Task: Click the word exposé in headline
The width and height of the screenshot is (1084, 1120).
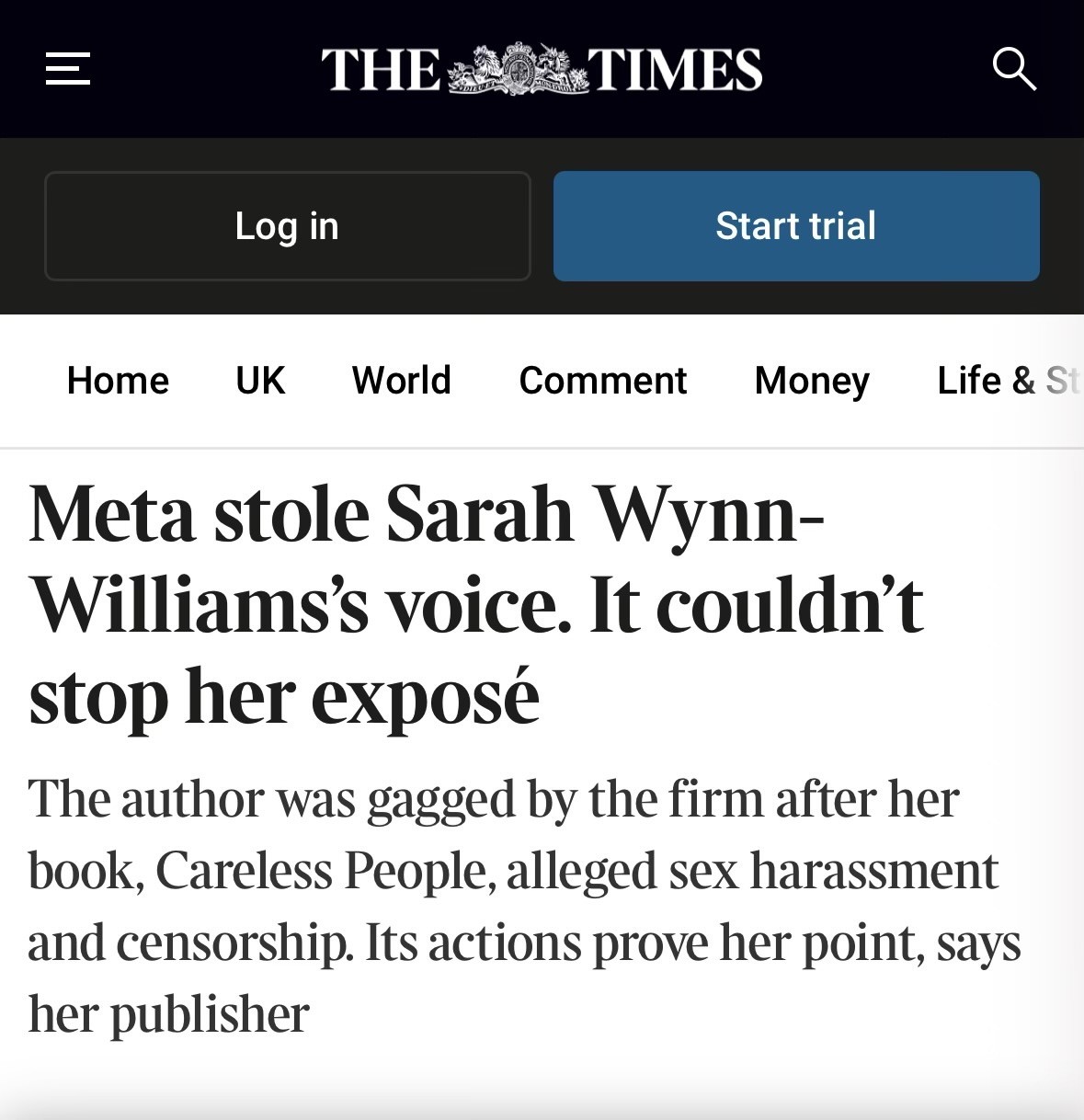Action: tap(424, 697)
